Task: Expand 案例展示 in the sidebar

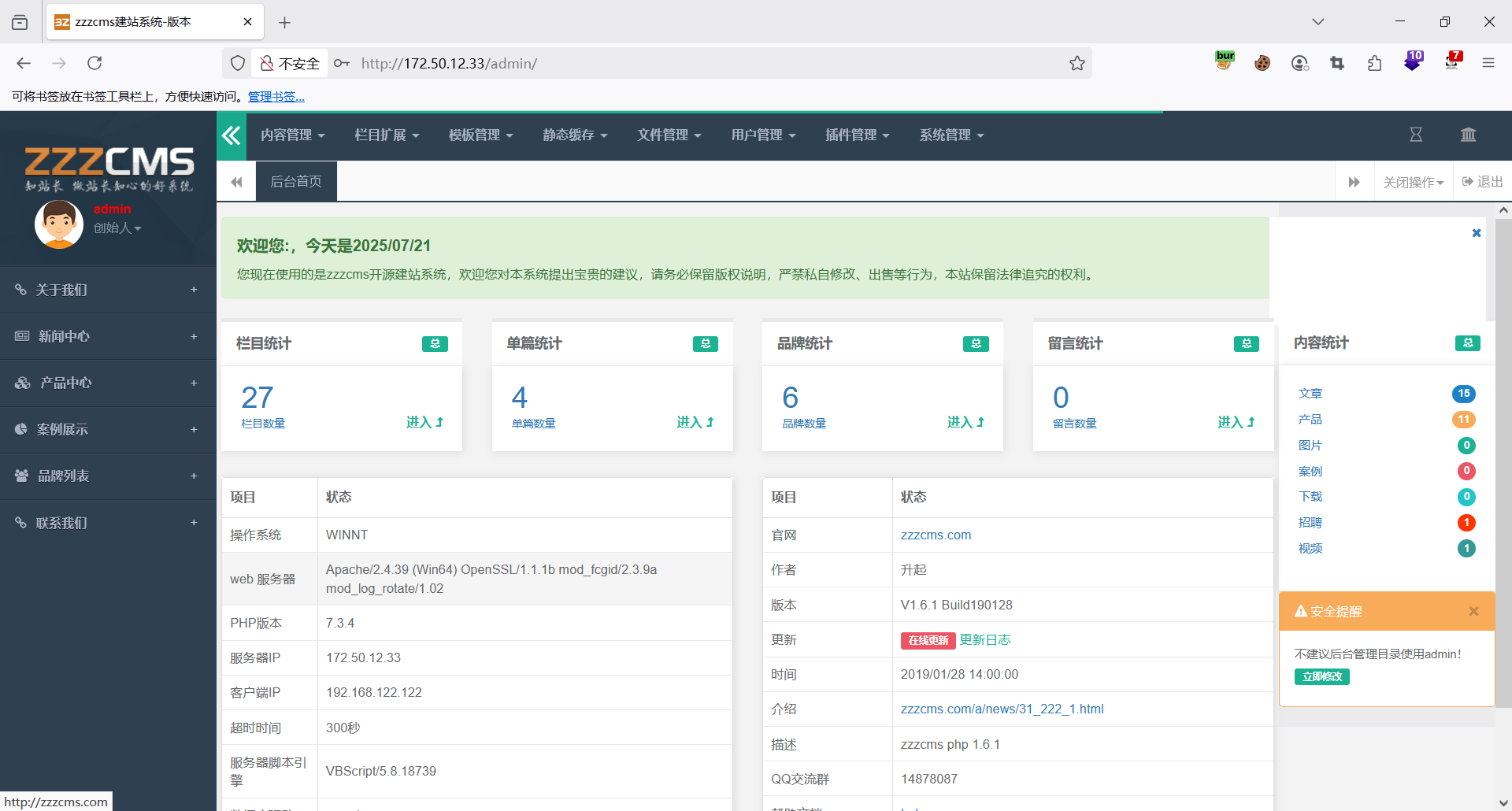Action: [x=108, y=429]
